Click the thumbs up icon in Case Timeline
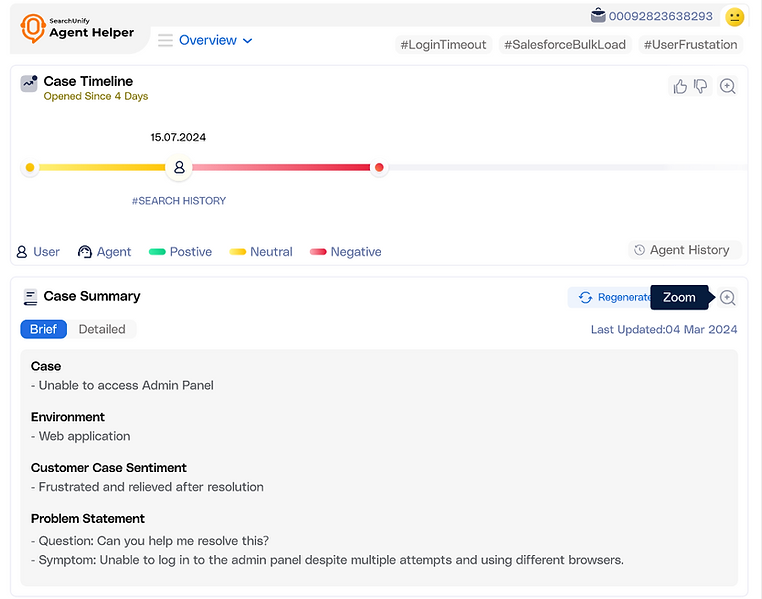 coord(680,87)
